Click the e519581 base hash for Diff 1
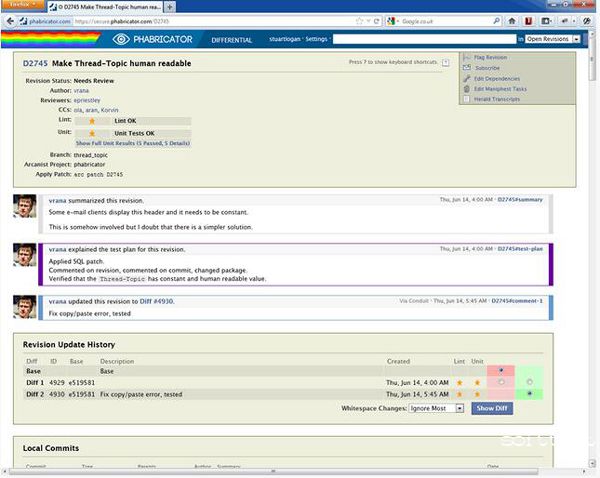The image size is (600, 478). click(82, 383)
